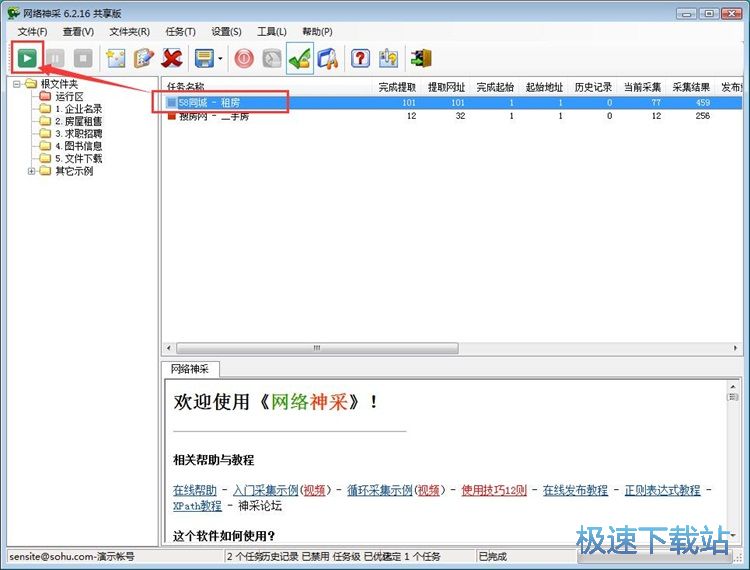Screen dimensions: 750x570
Task: Open the 在线帮助 link
Action: tap(195, 490)
